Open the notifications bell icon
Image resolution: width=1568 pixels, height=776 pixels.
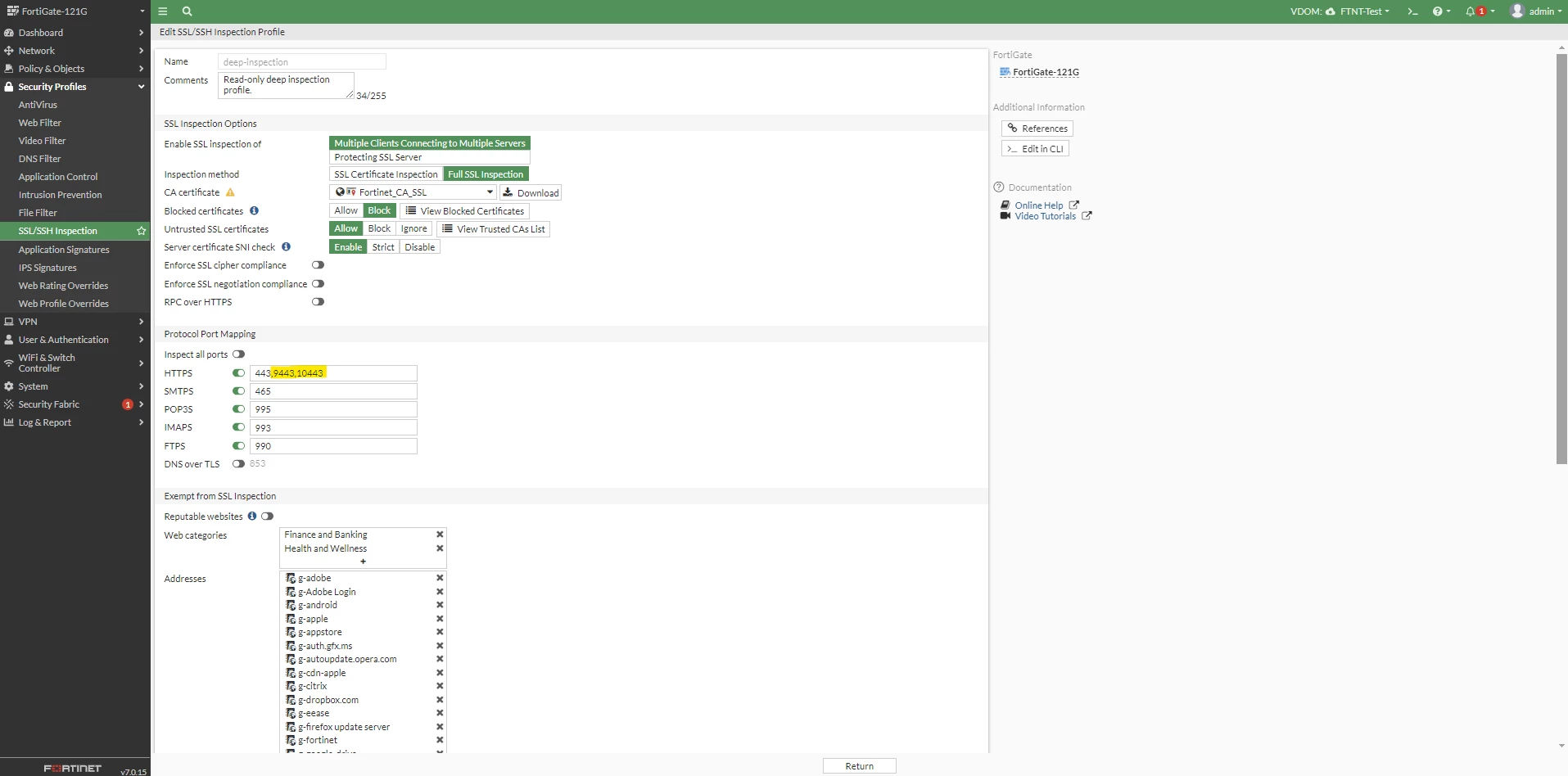(x=1471, y=11)
